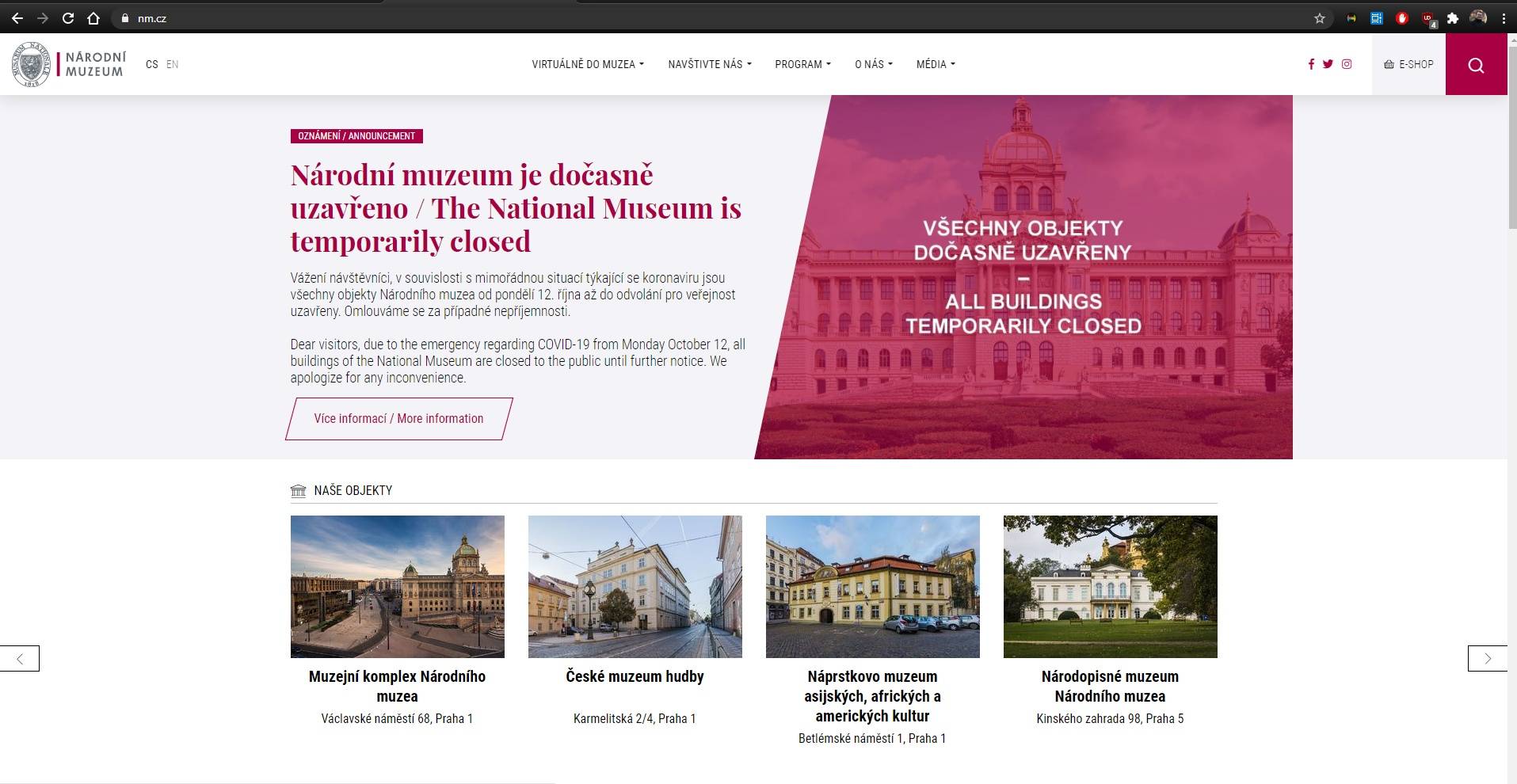The width and height of the screenshot is (1517, 784).
Task: Open the Média menu item
Action: point(936,64)
